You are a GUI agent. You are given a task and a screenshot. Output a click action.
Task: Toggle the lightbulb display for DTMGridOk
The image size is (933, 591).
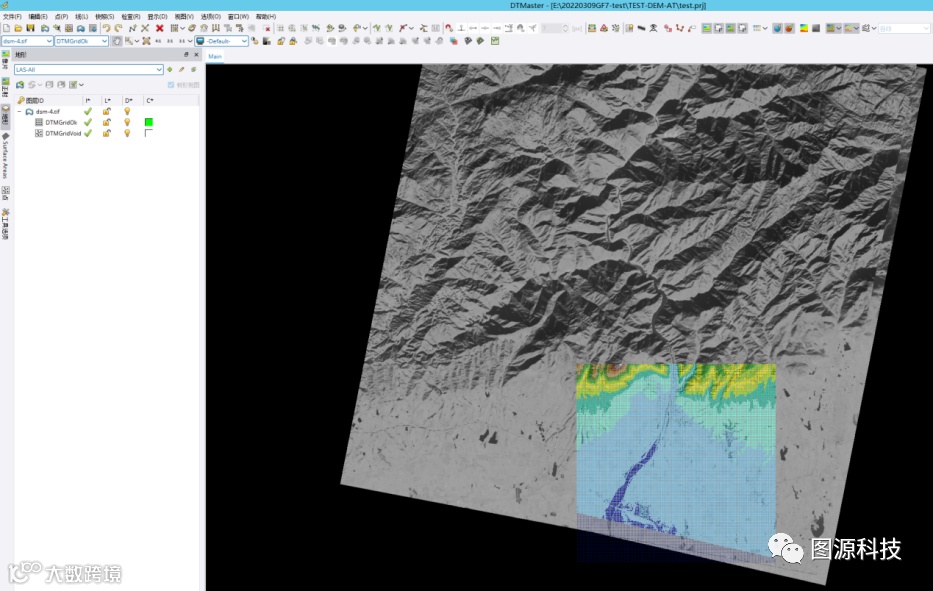pyautogui.click(x=127, y=122)
